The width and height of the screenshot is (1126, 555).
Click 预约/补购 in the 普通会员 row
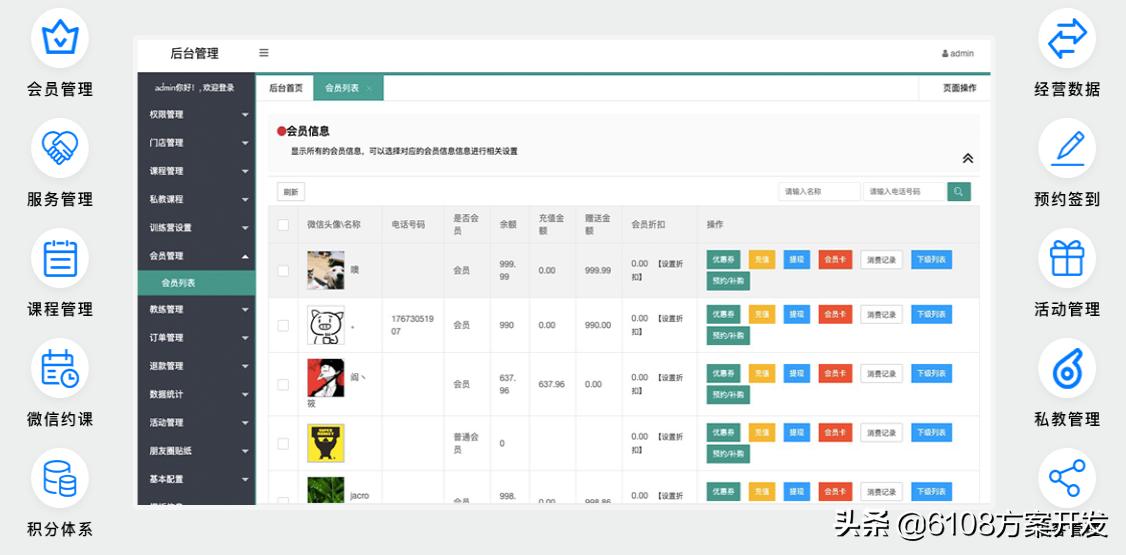pyautogui.click(x=728, y=454)
